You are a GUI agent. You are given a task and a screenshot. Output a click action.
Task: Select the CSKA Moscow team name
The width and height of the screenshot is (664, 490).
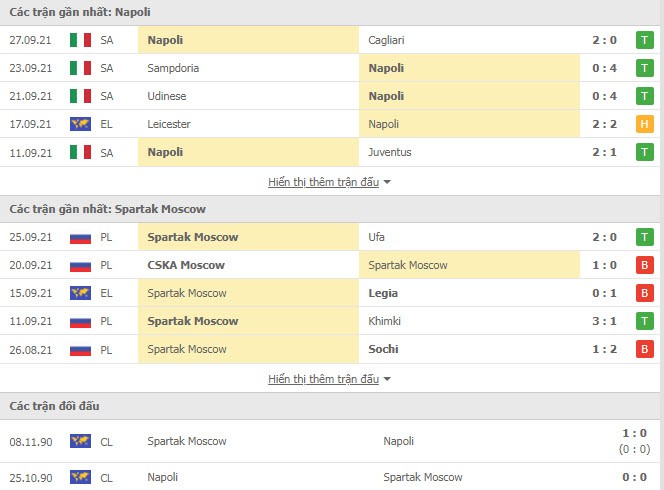[186, 265]
